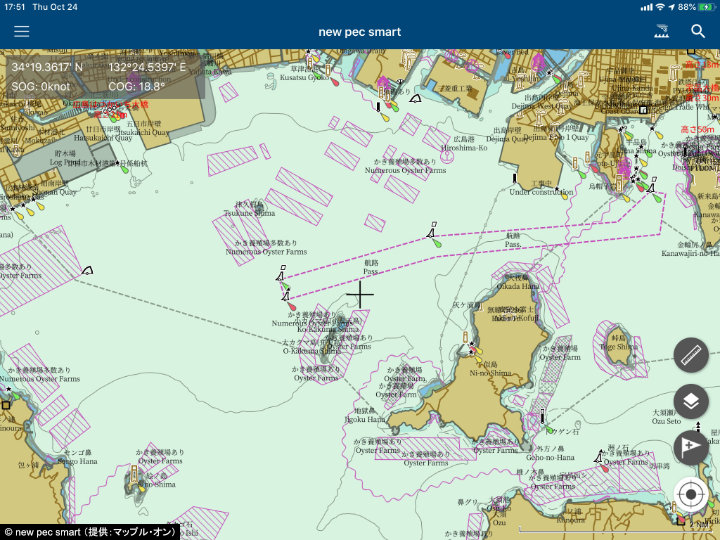The width and height of the screenshot is (720, 540).
Task: Tap the longitude reading 132°24.5397' E
Action: pyautogui.click(x=147, y=68)
